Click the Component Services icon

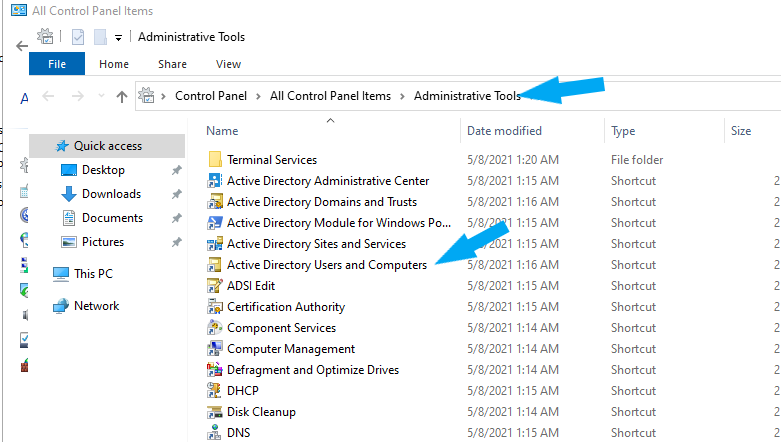[215, 327]
